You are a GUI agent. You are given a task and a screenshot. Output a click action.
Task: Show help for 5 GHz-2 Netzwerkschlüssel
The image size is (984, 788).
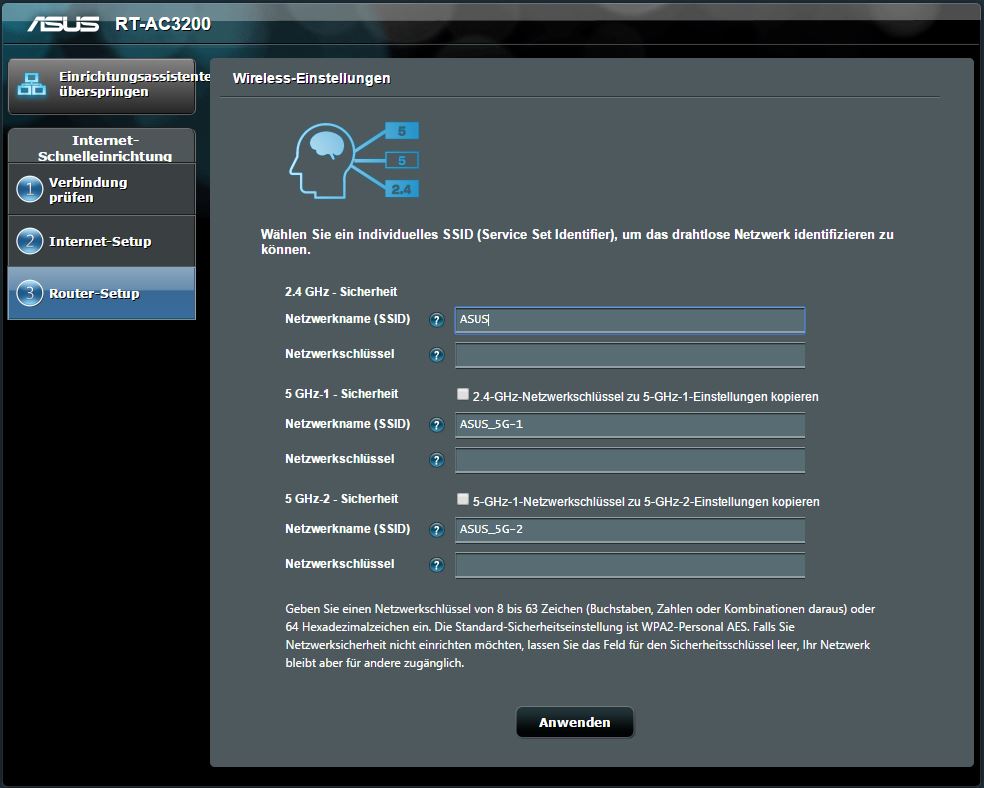tap(436, 565)
